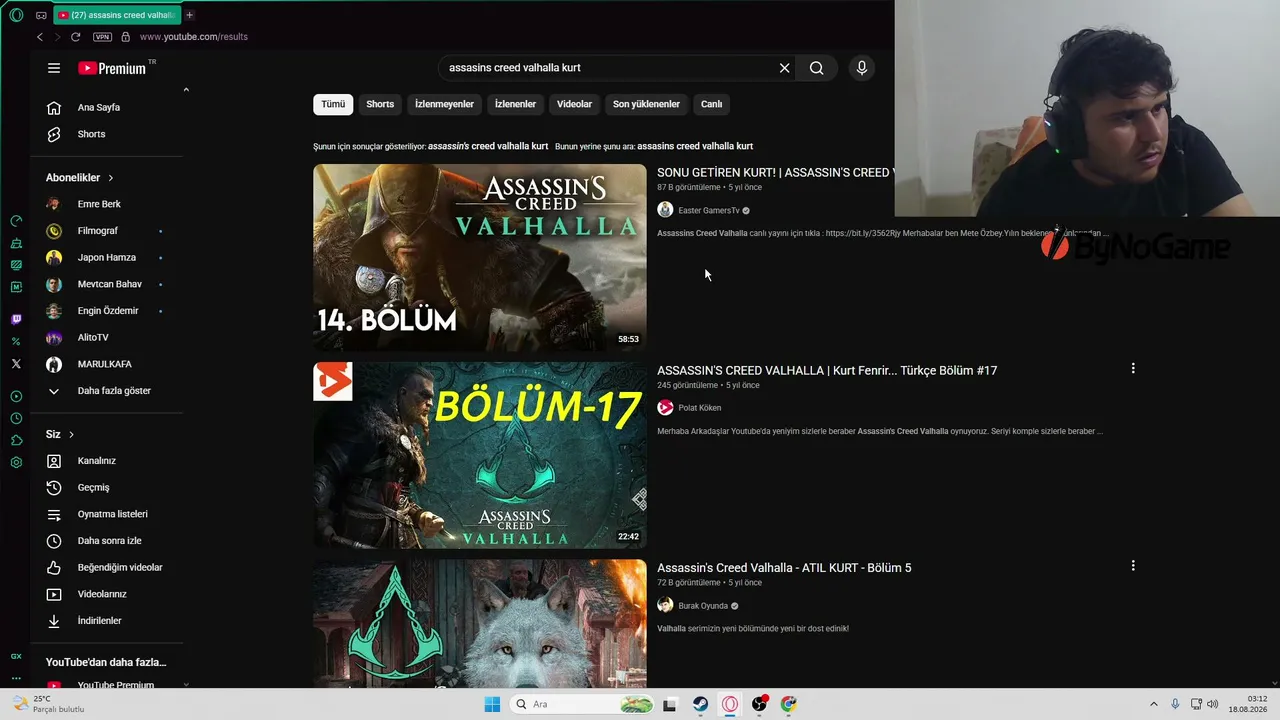Screen dimensions: 1280x720
Task: Open the Windows Start menu
Action: click(492, 704)
